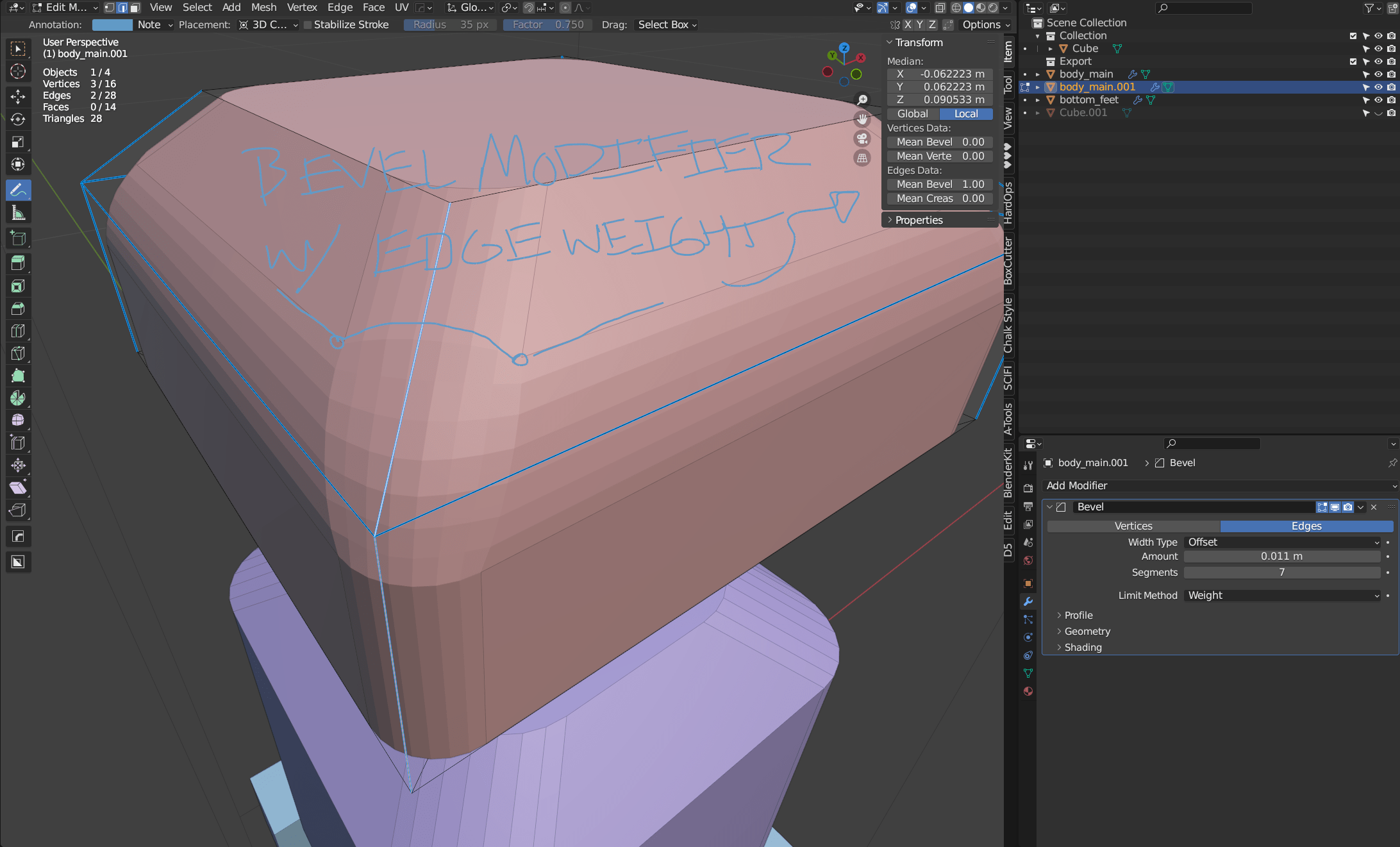Select the Move tool

[18, 97]
